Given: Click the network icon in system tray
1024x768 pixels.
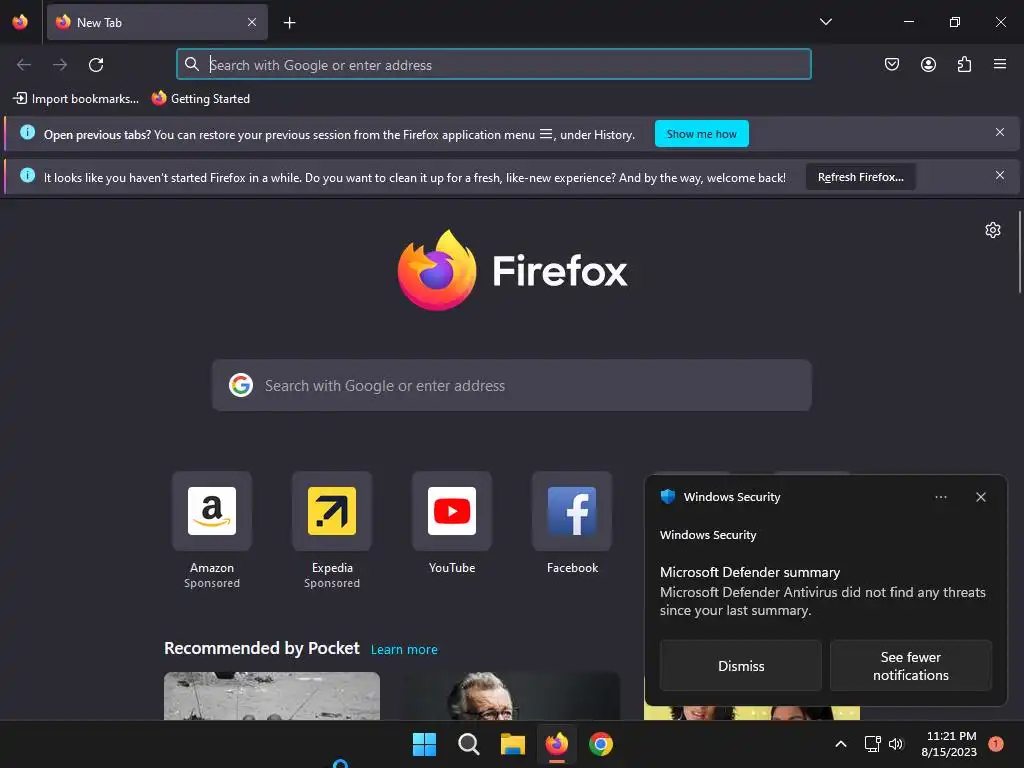Looking at the screenshot, I should click(872, 744).
